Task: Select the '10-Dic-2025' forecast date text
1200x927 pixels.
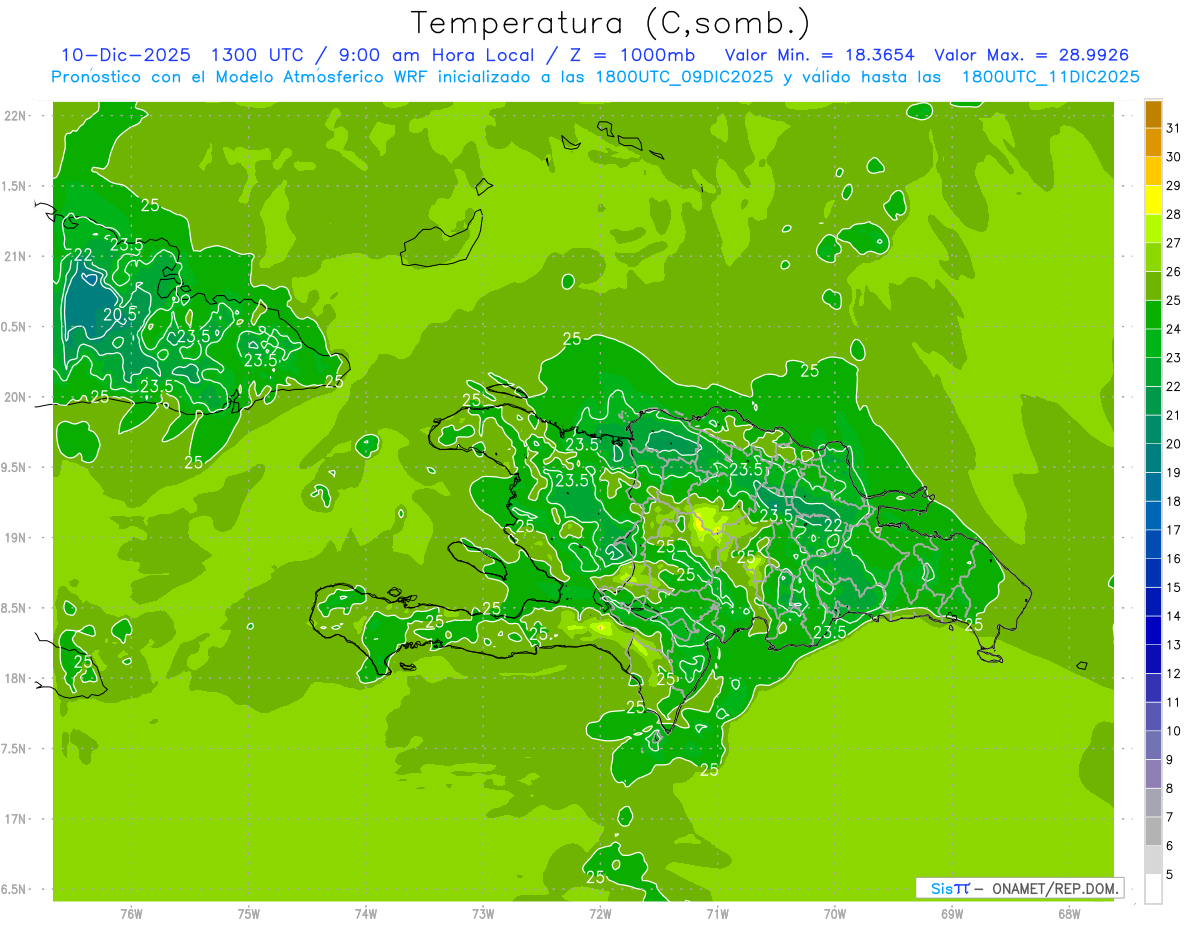Action: [x=127, y=54]
